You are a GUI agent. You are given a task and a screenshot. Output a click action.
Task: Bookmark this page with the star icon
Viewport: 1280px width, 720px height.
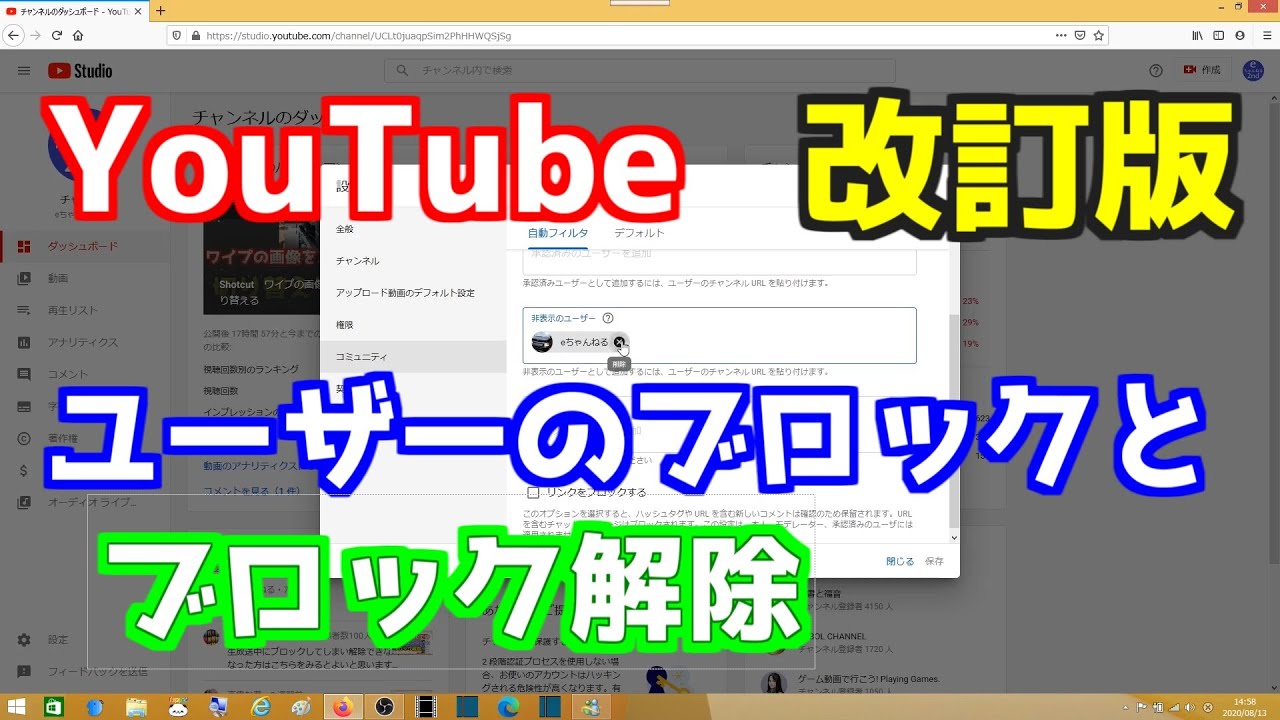[1099, 35]
